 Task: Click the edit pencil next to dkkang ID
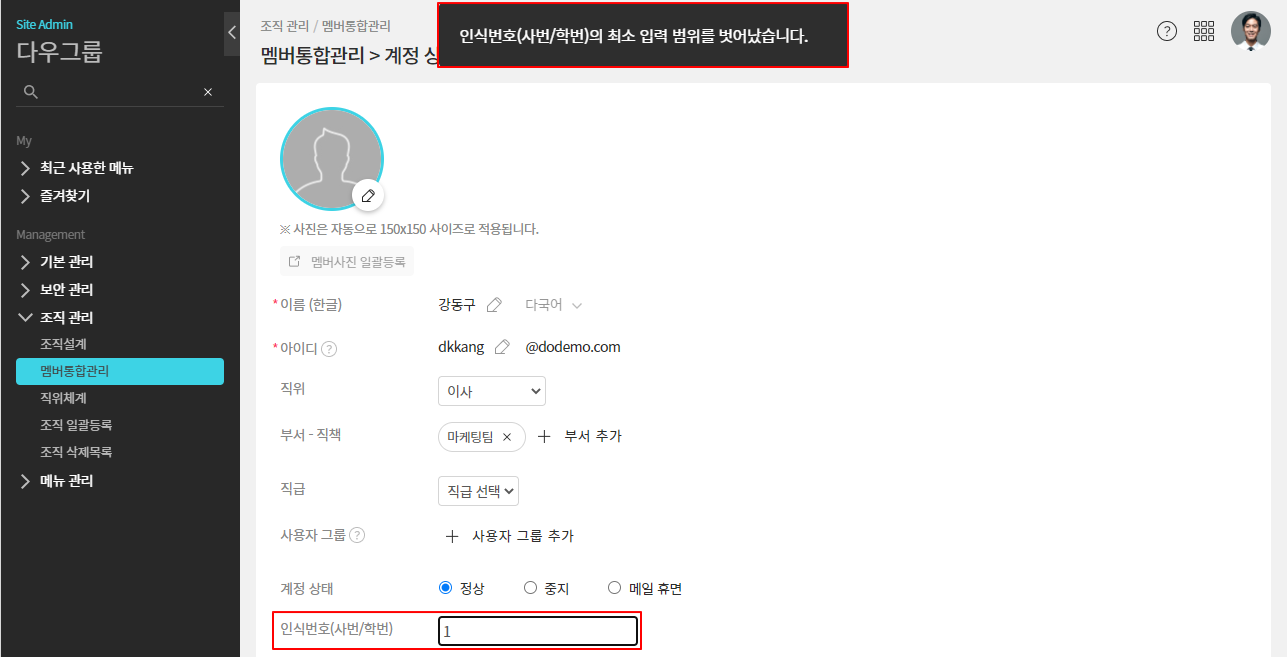(502, 347)
